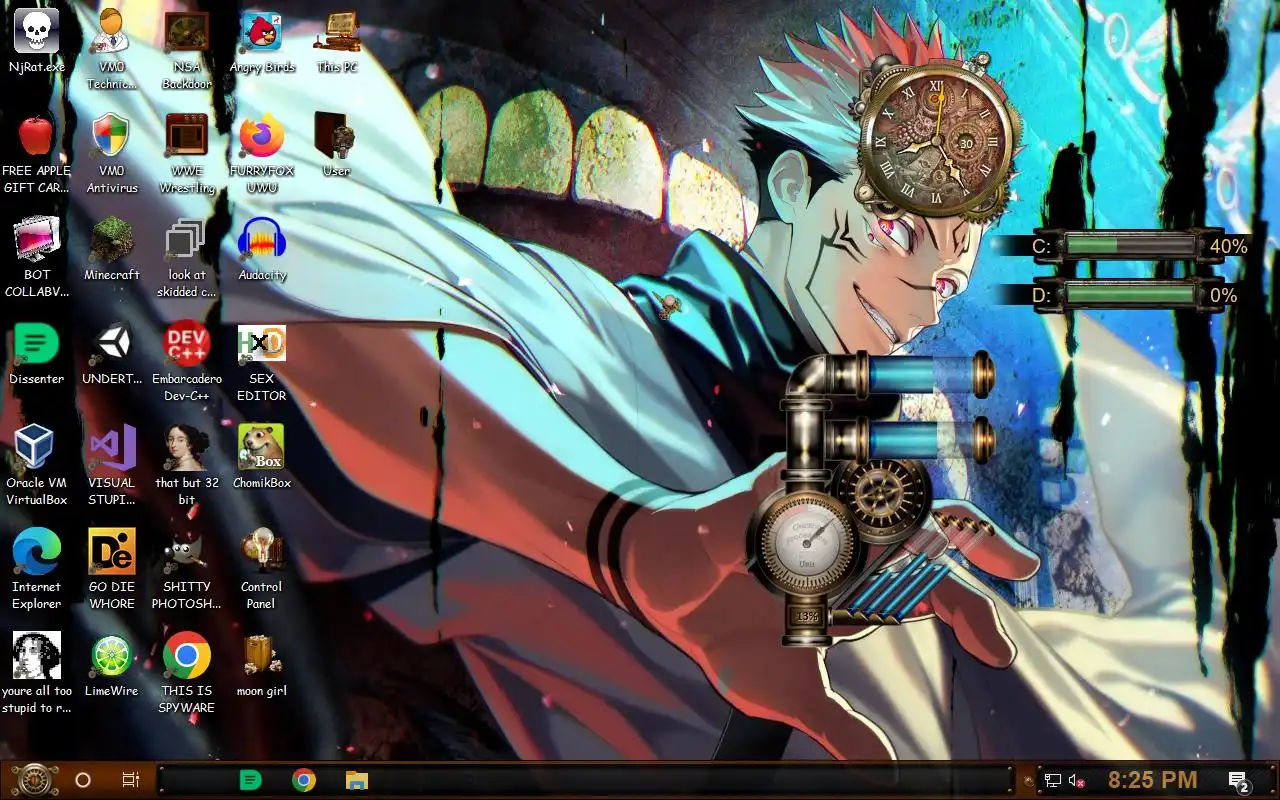Open Chrome from the taskbar

tap(304, 780)
